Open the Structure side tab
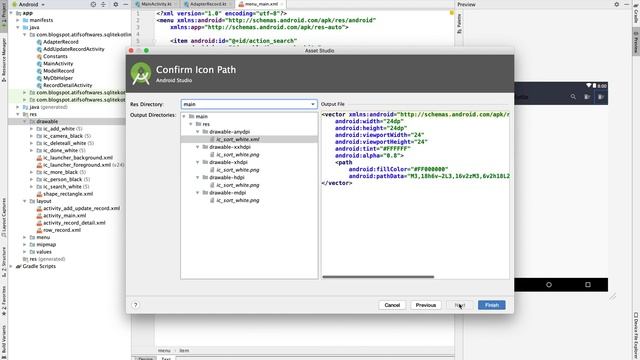The height and width of the screenshot is (360, 640). point(4,262)
